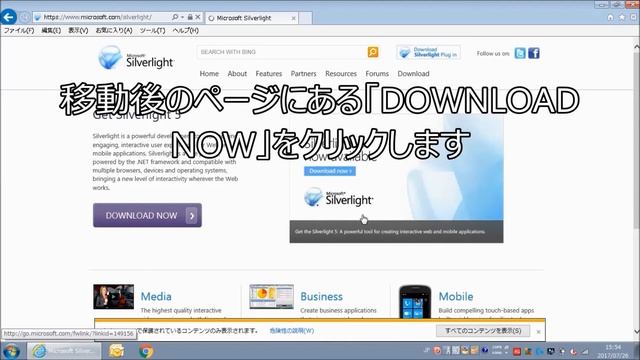This screenshot has height=360, width=640.
Task: Open the Mobile heading link
Action: (456, 296)
